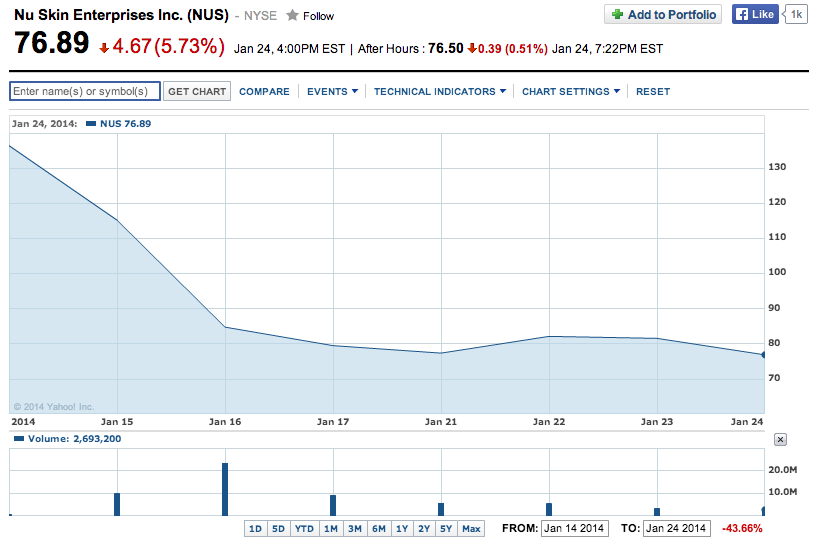This screenshot has height=537, width=814.
Task: Click the Jan 15 volume bar
Action: 117,504
